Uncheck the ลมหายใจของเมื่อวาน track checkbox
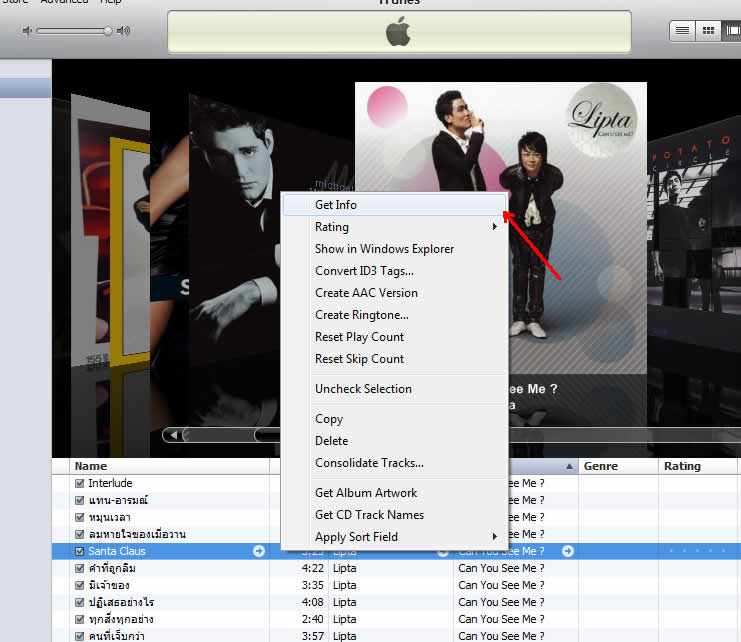 [79, 534]
